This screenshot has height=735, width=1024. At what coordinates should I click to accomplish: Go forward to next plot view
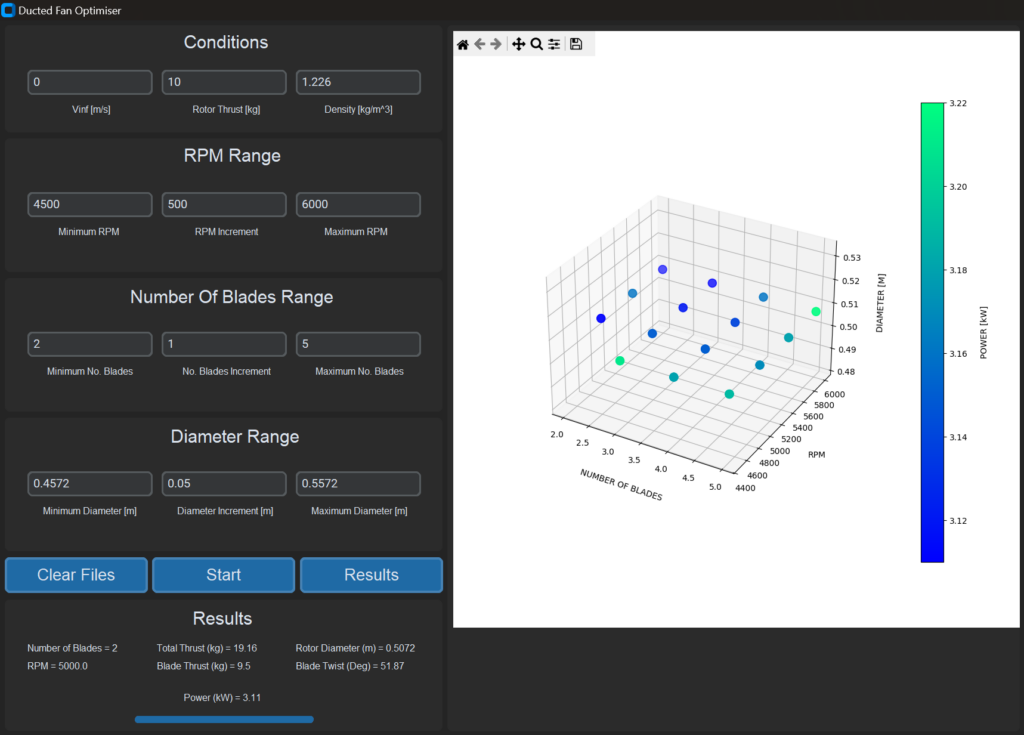click(x=496, y=44)
